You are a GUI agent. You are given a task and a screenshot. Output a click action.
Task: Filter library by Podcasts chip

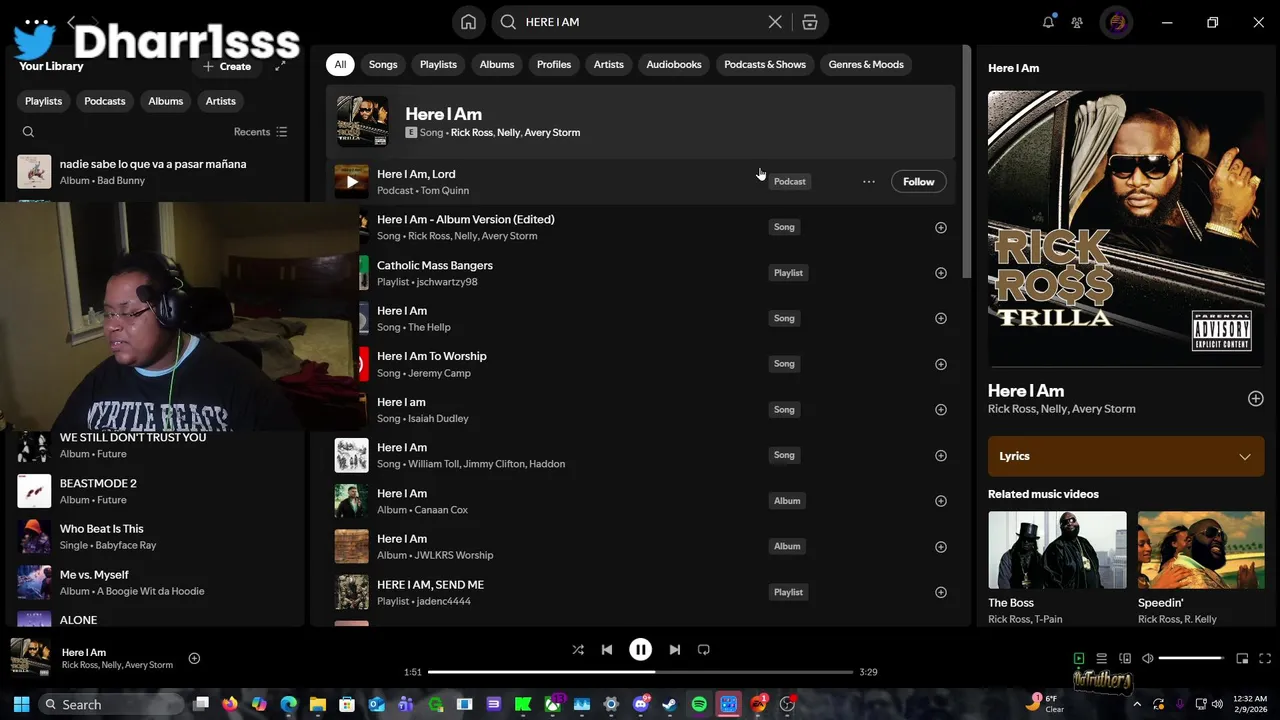click(x=105, y=101)
